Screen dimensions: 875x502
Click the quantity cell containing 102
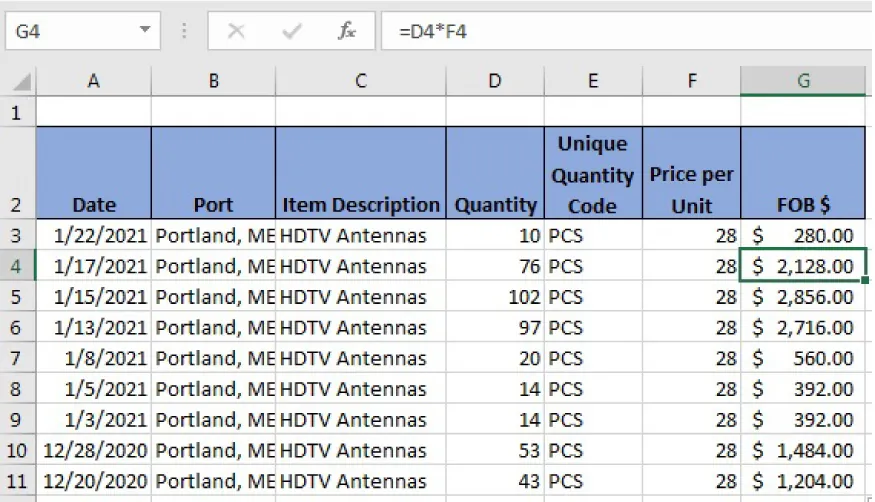pyautogui.click(x=495, y=297)
